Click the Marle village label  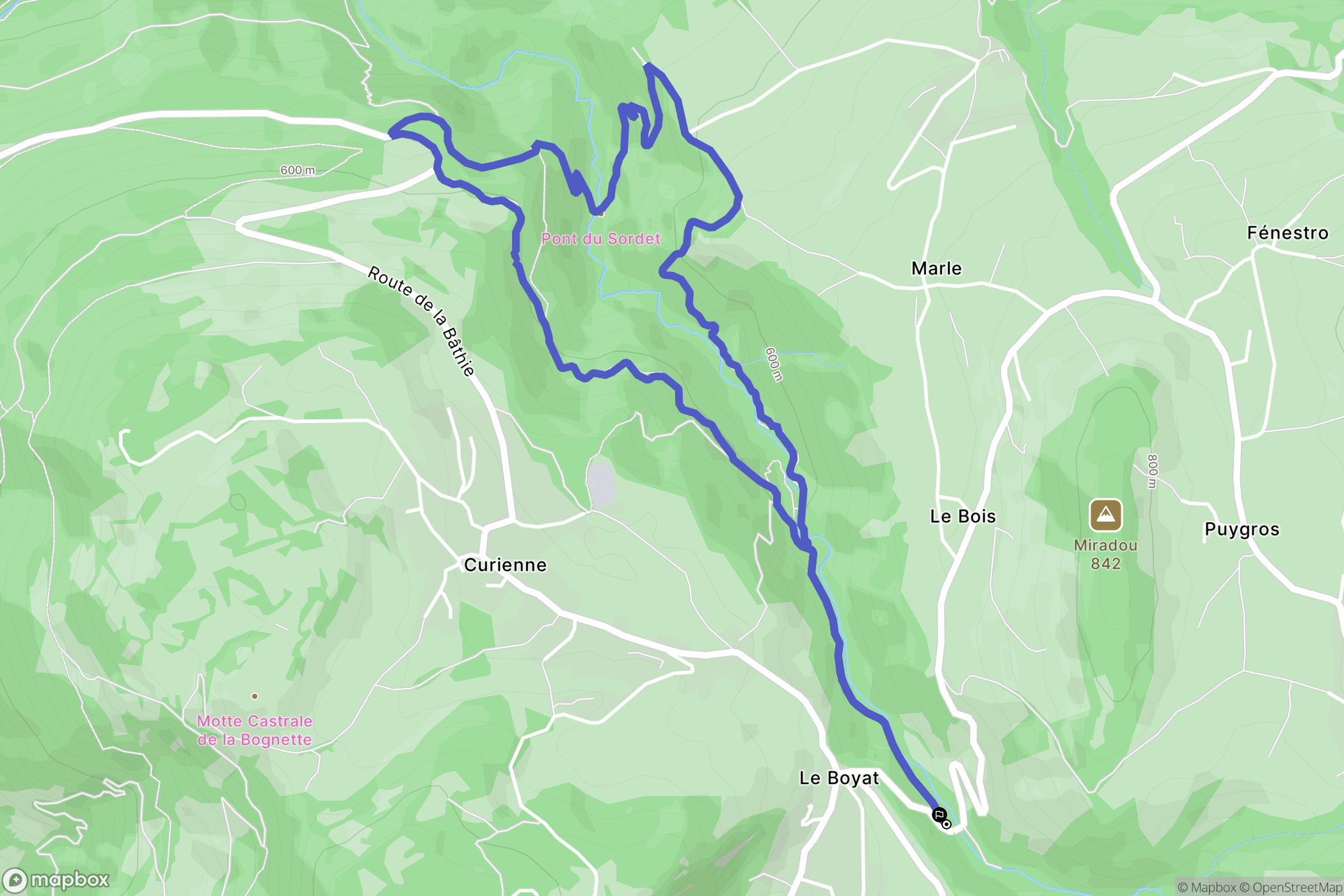click(x=936, y=269)
